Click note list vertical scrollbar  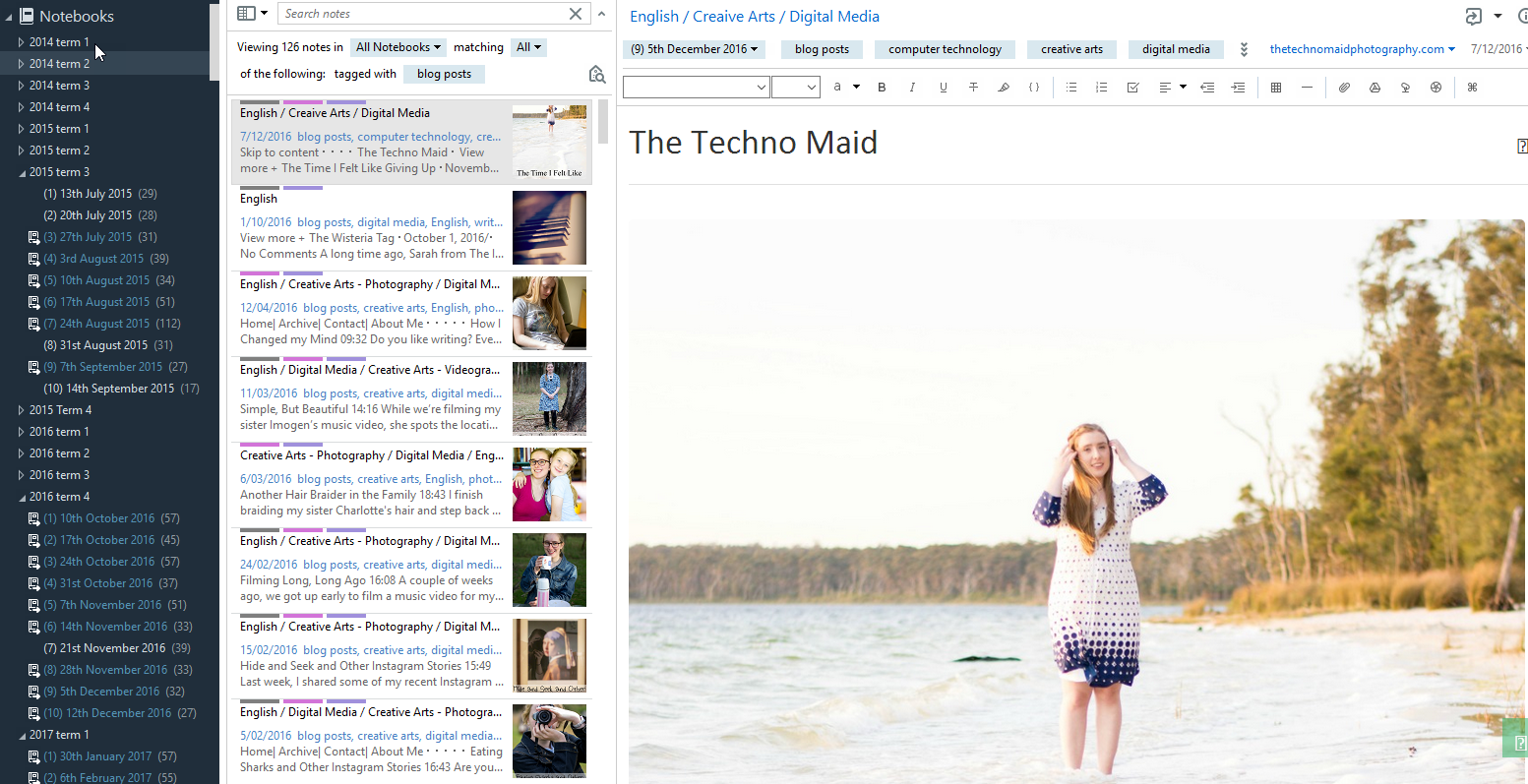point(603,123)
